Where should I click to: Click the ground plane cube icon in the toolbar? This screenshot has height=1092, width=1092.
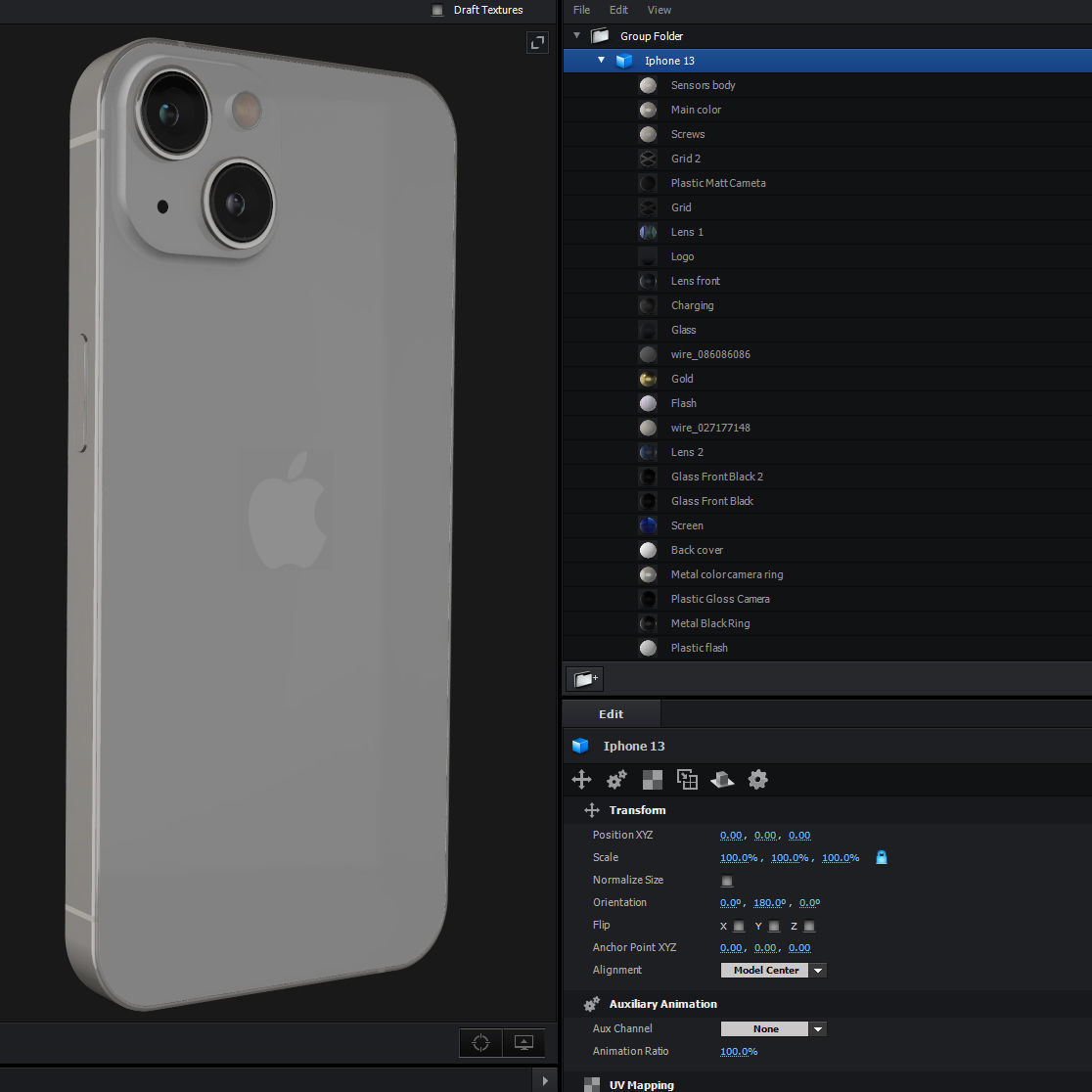[x=722, y=779]
